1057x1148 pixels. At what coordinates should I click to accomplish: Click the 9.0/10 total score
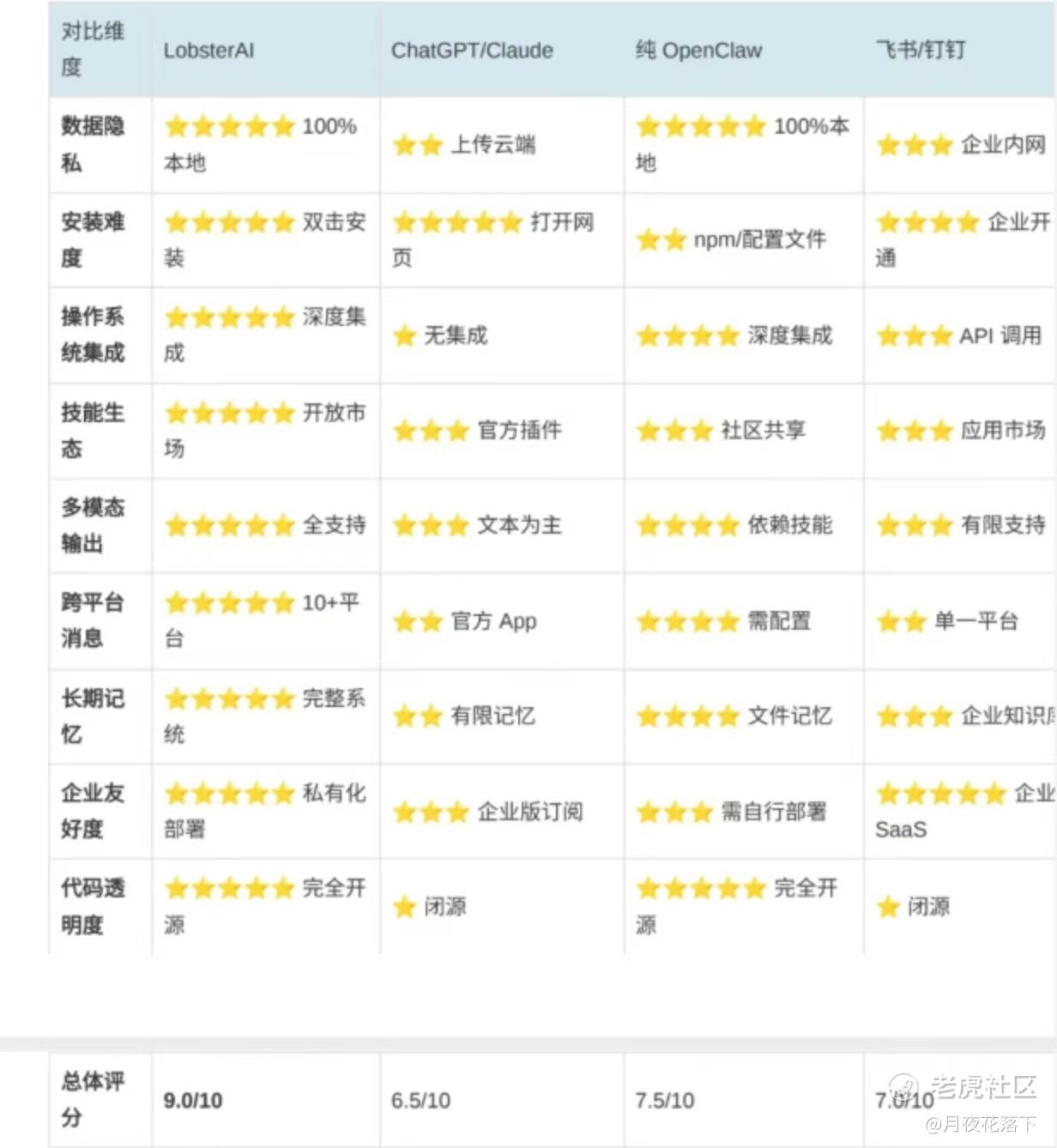tap(193, 1100)
